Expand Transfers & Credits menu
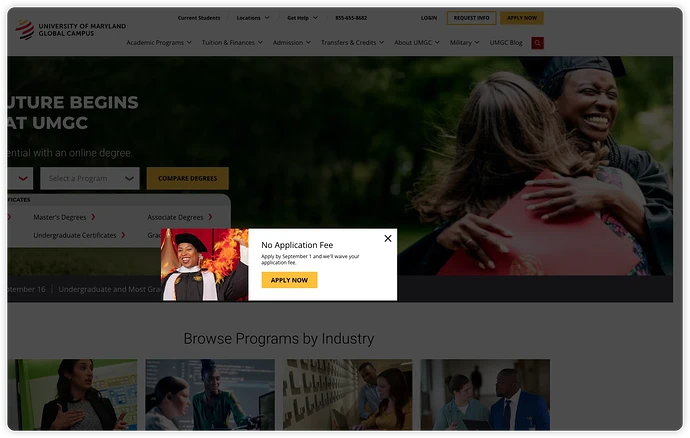The width and height of the screenshot is (690, 438). pos(352,43)
